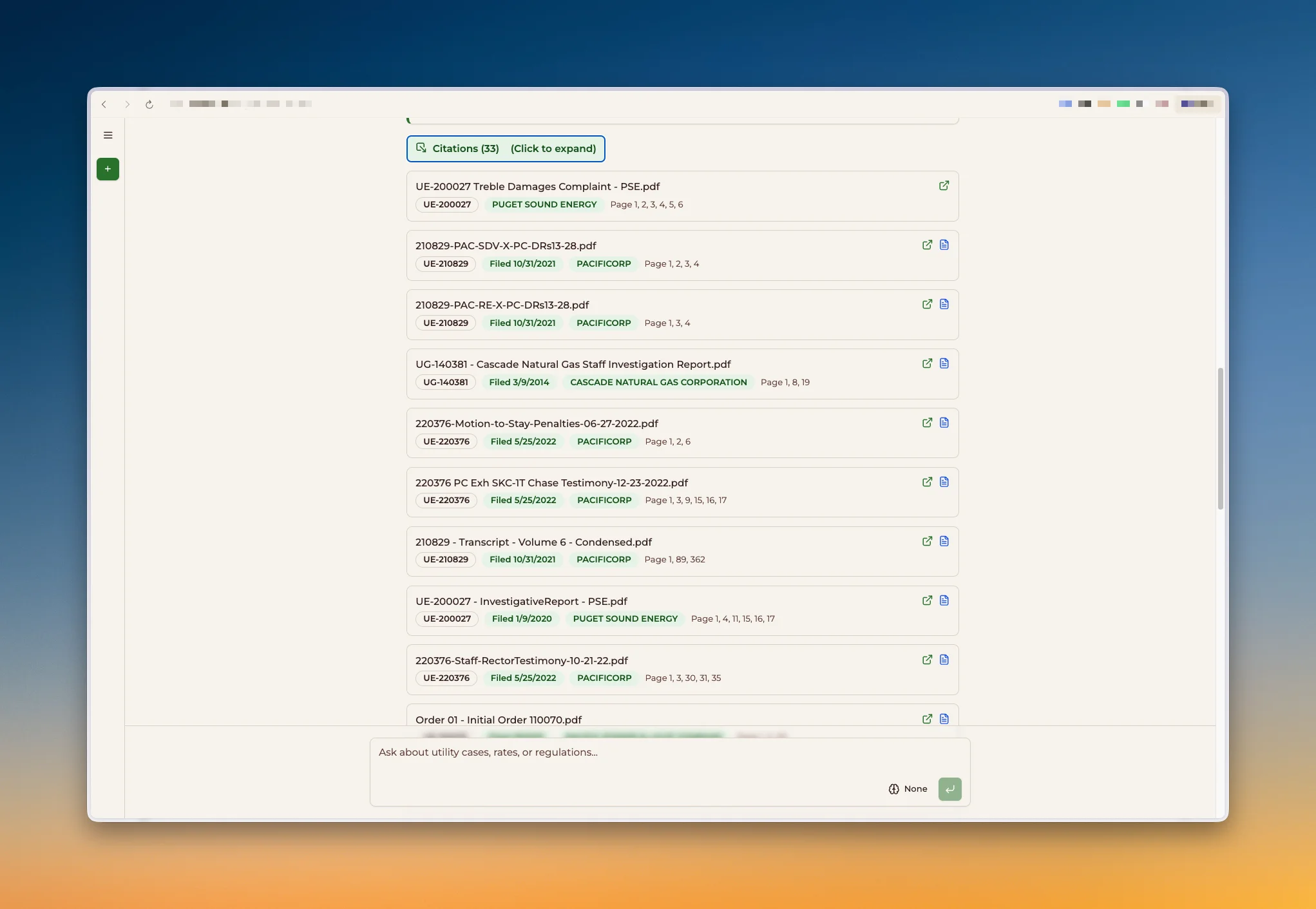The image size is (1316, 909).
Task: Click the UE-200027 docket tag
Action: pyautogui.click(x=447, y=205)
